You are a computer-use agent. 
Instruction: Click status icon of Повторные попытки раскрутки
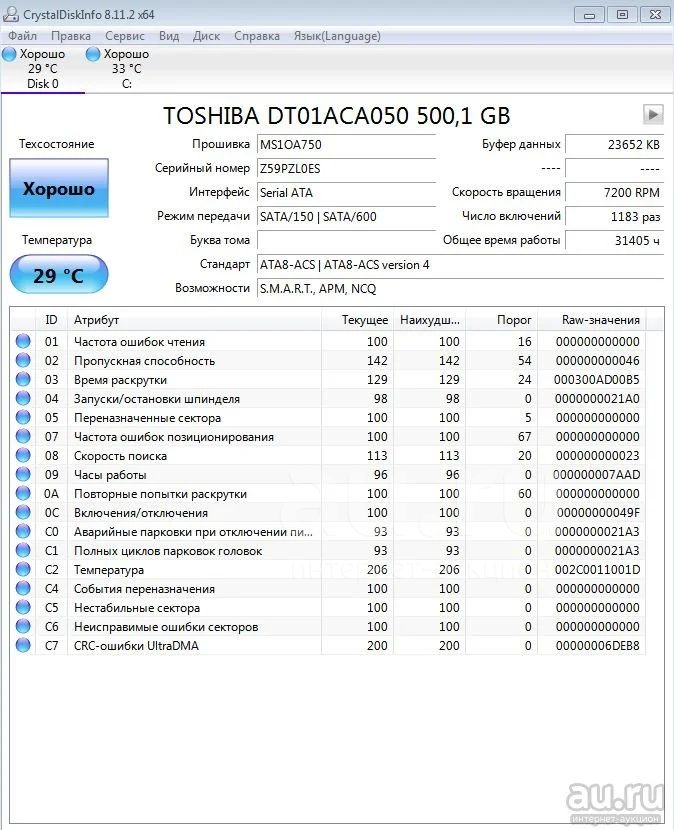point(23,493)
